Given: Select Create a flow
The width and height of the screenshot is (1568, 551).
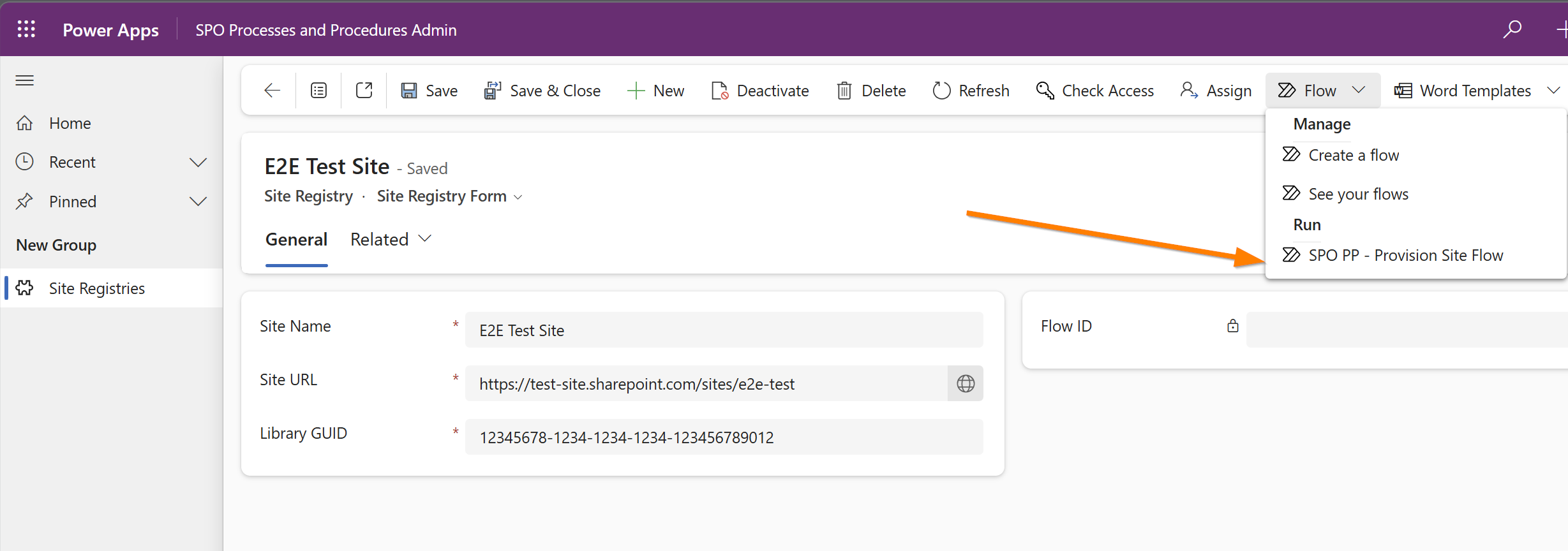Looking at the screenshot, I should point(1353,155).
